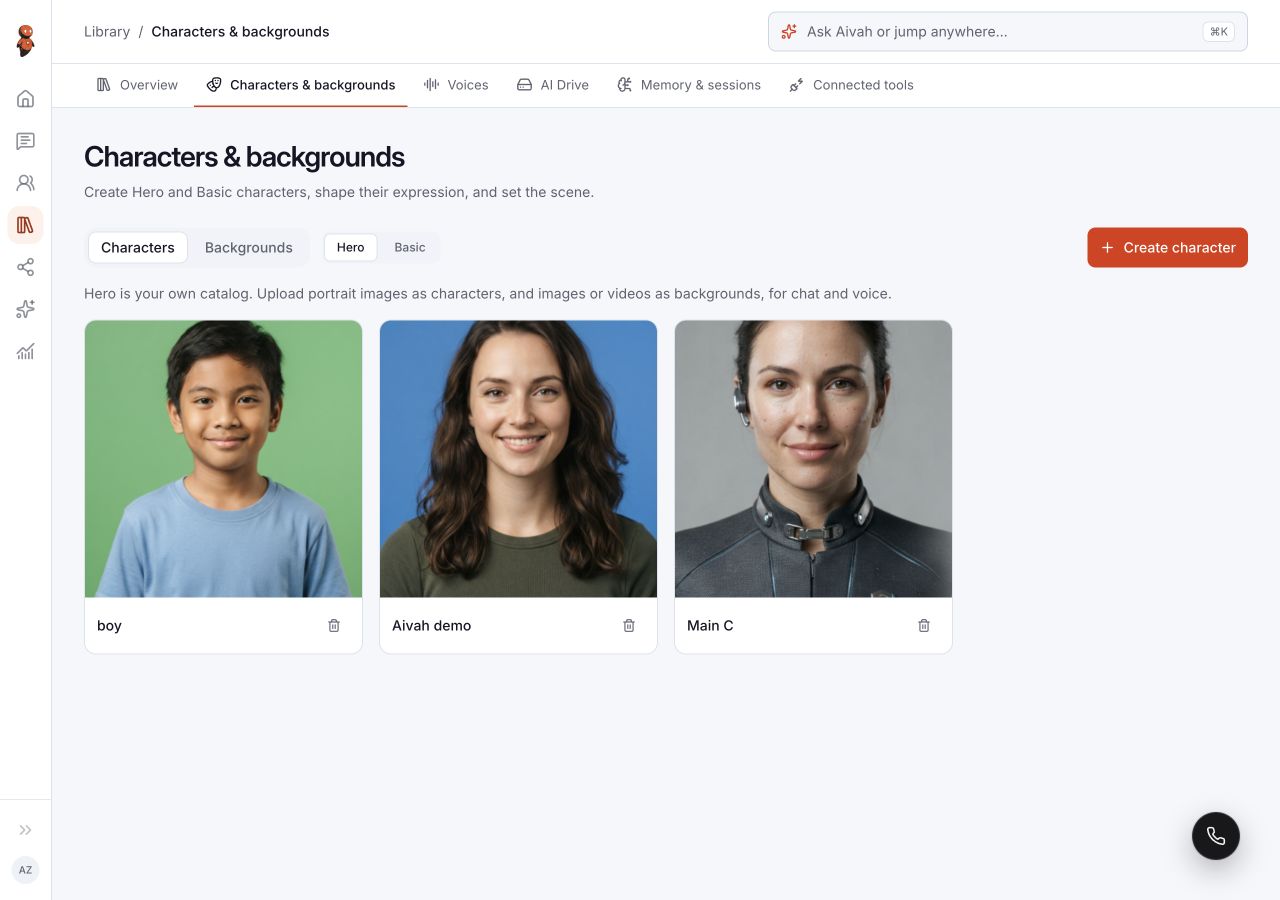Select the Basic catalog toggle
The width and height of the screenshot is (1280, 900).
tap(410, 247)
